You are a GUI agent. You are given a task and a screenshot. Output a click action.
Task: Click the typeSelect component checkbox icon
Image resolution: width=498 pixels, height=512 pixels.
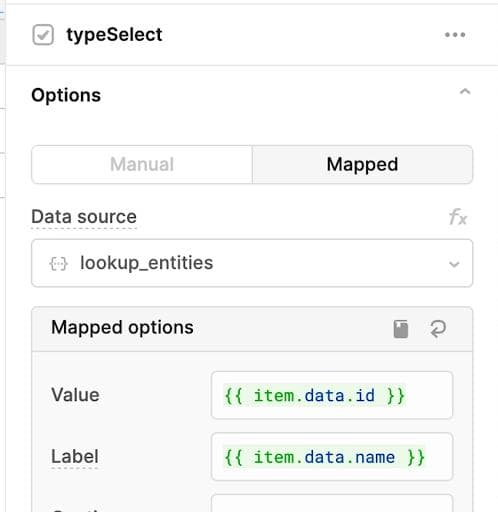click(43, 35)
